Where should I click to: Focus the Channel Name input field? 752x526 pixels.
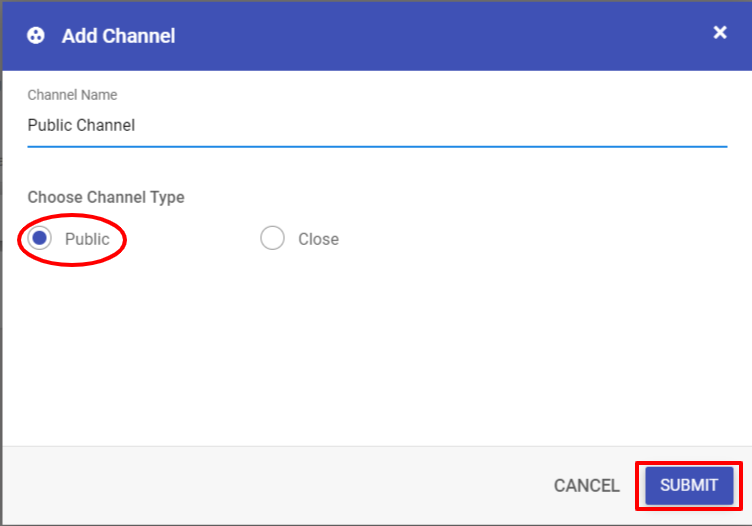[377, 126]
